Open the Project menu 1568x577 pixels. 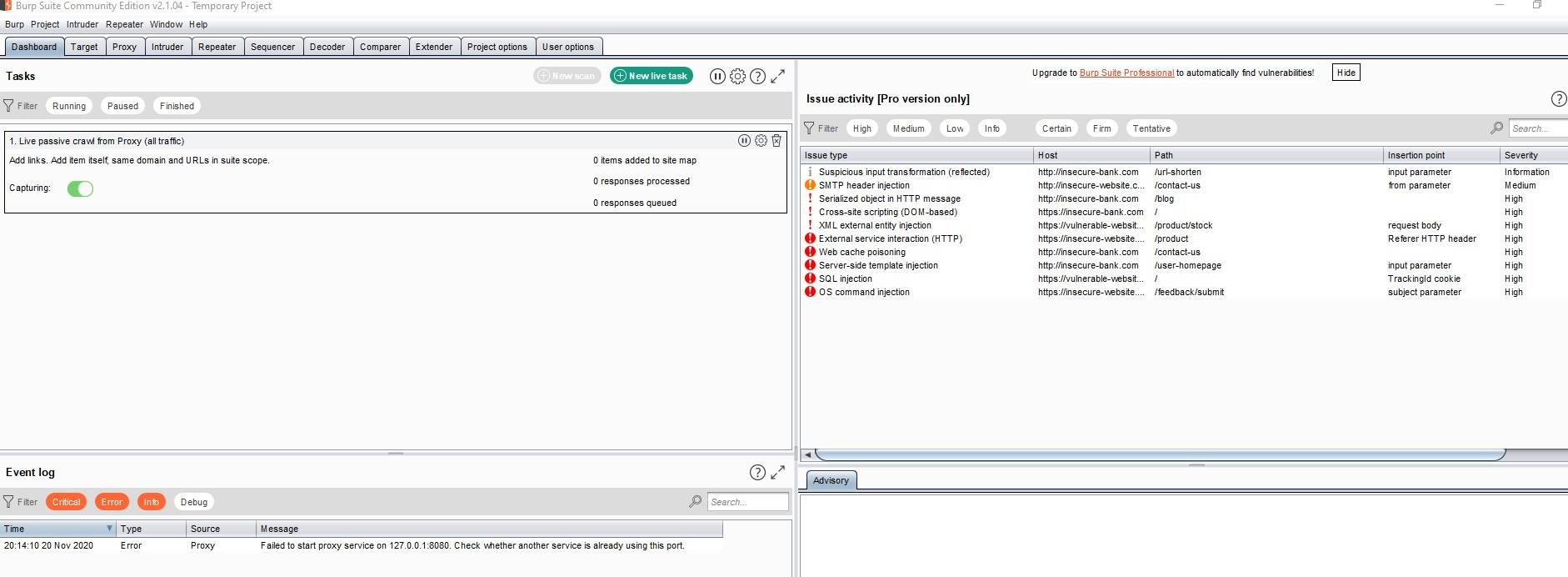[x=45, y=24]
